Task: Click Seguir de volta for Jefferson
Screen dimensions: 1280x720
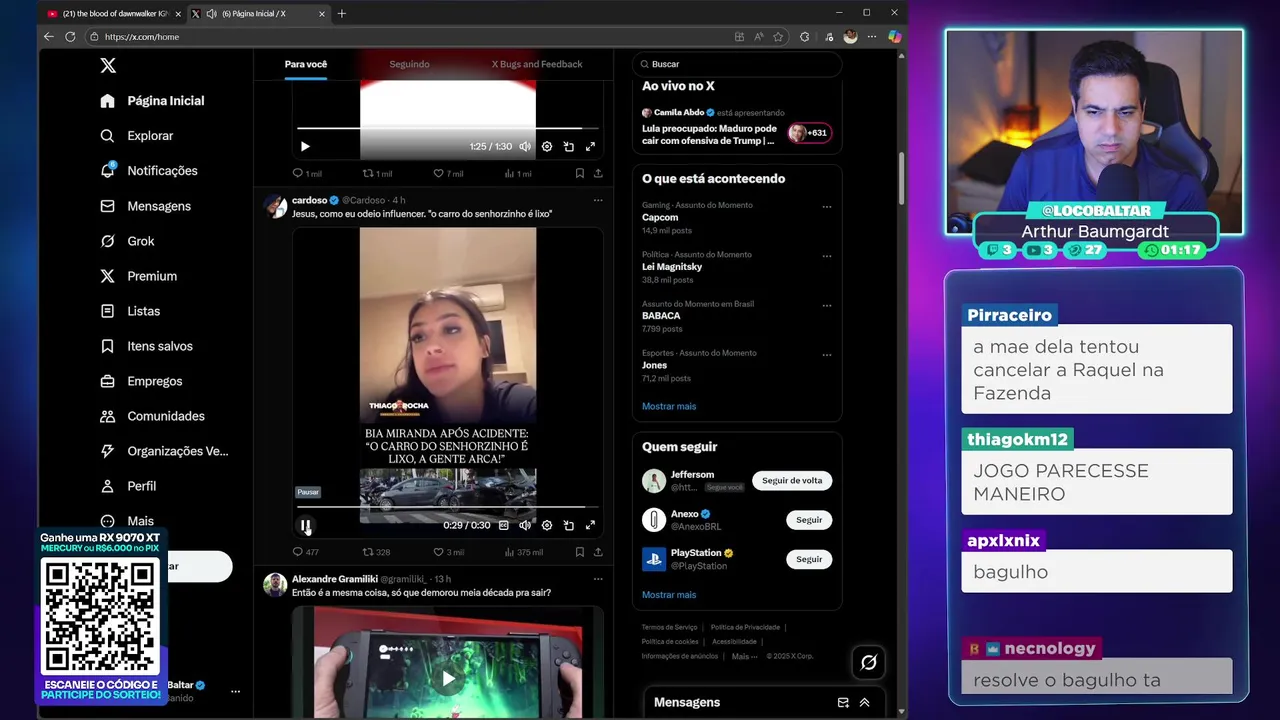Action: click(x=792, y=481)
